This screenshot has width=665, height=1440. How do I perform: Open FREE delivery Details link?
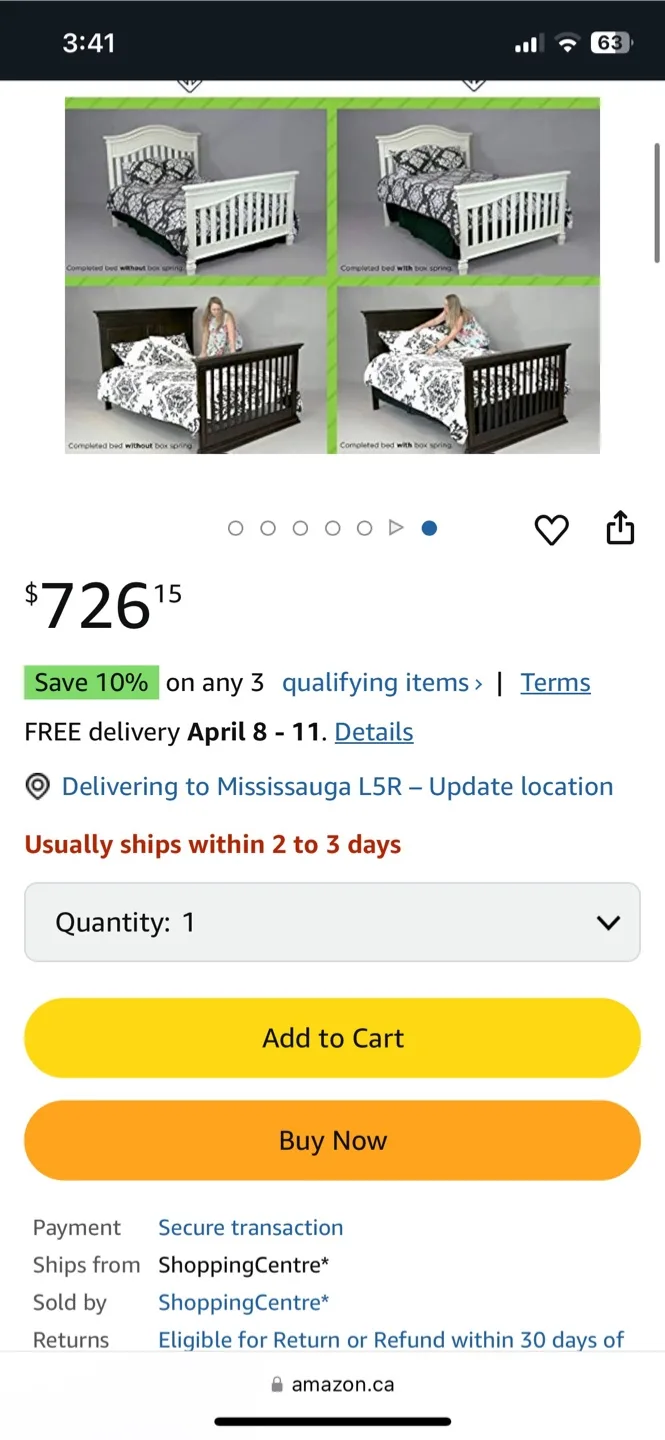[x=374, y=732]
